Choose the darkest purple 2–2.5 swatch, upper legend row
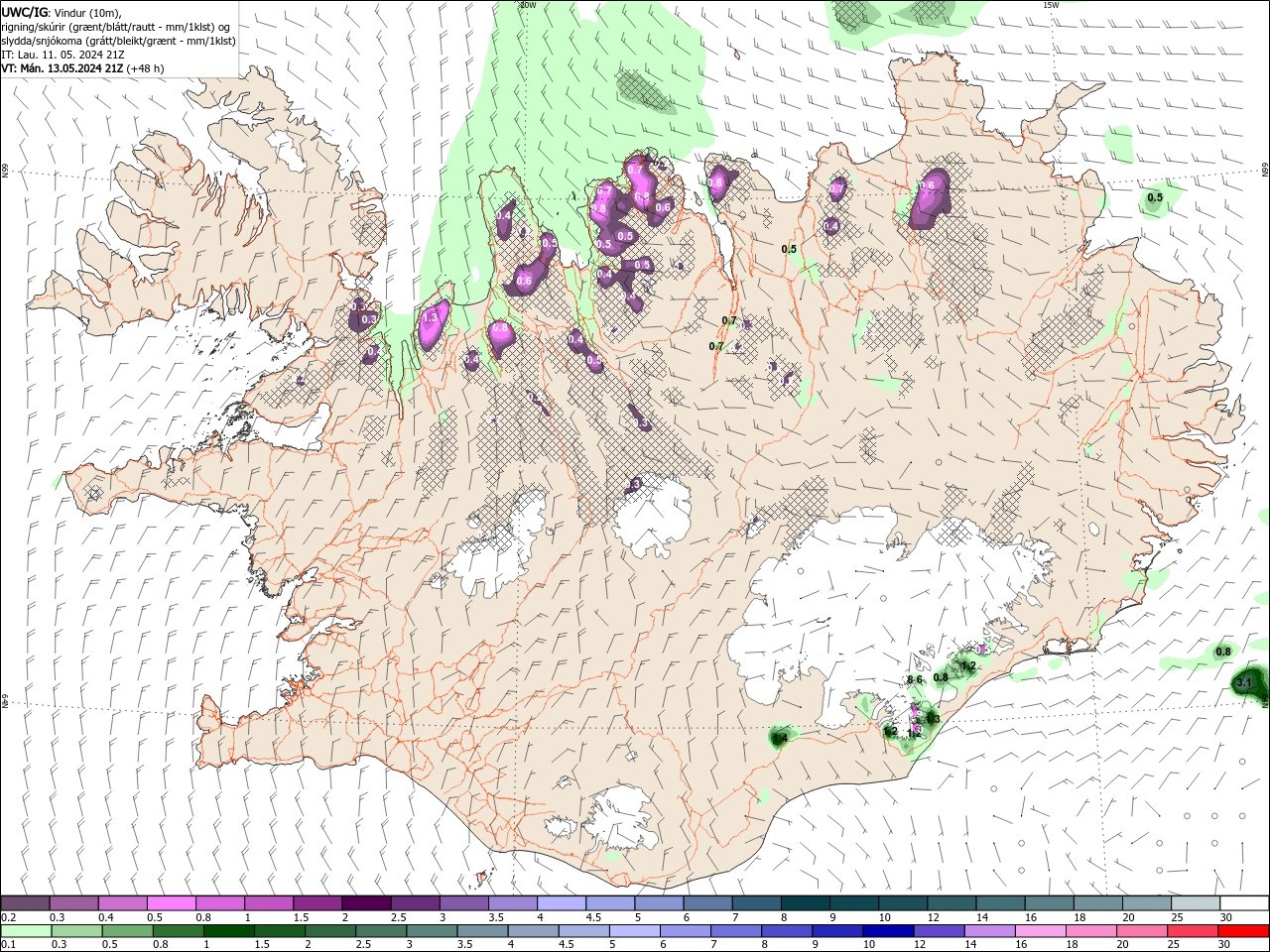 click(366, 902)
